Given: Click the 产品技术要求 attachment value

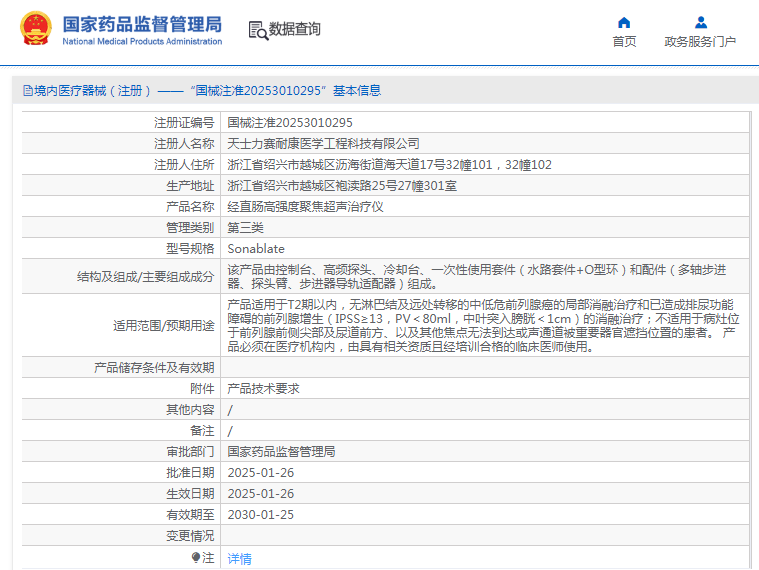Looking at the screenshot, I should (x=263, y=389).
